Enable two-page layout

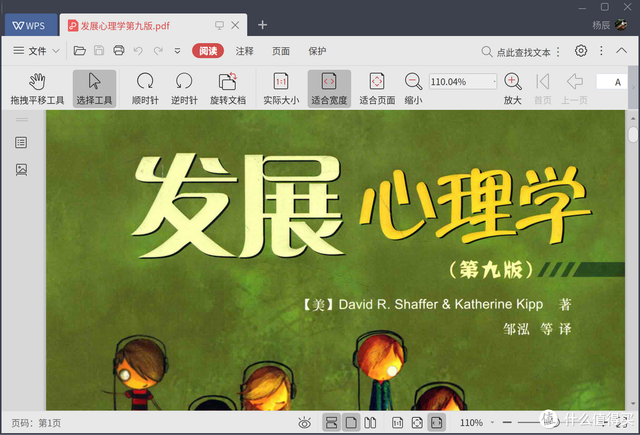click(370, 423)
